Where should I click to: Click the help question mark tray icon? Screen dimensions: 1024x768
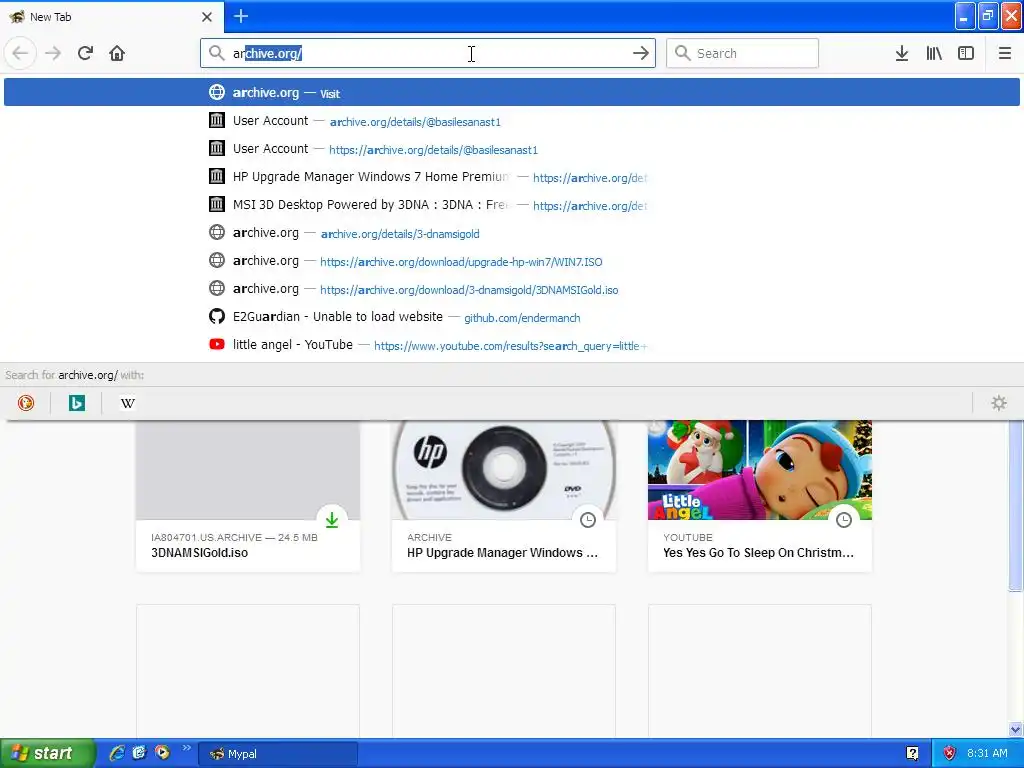tap(912, 754)
